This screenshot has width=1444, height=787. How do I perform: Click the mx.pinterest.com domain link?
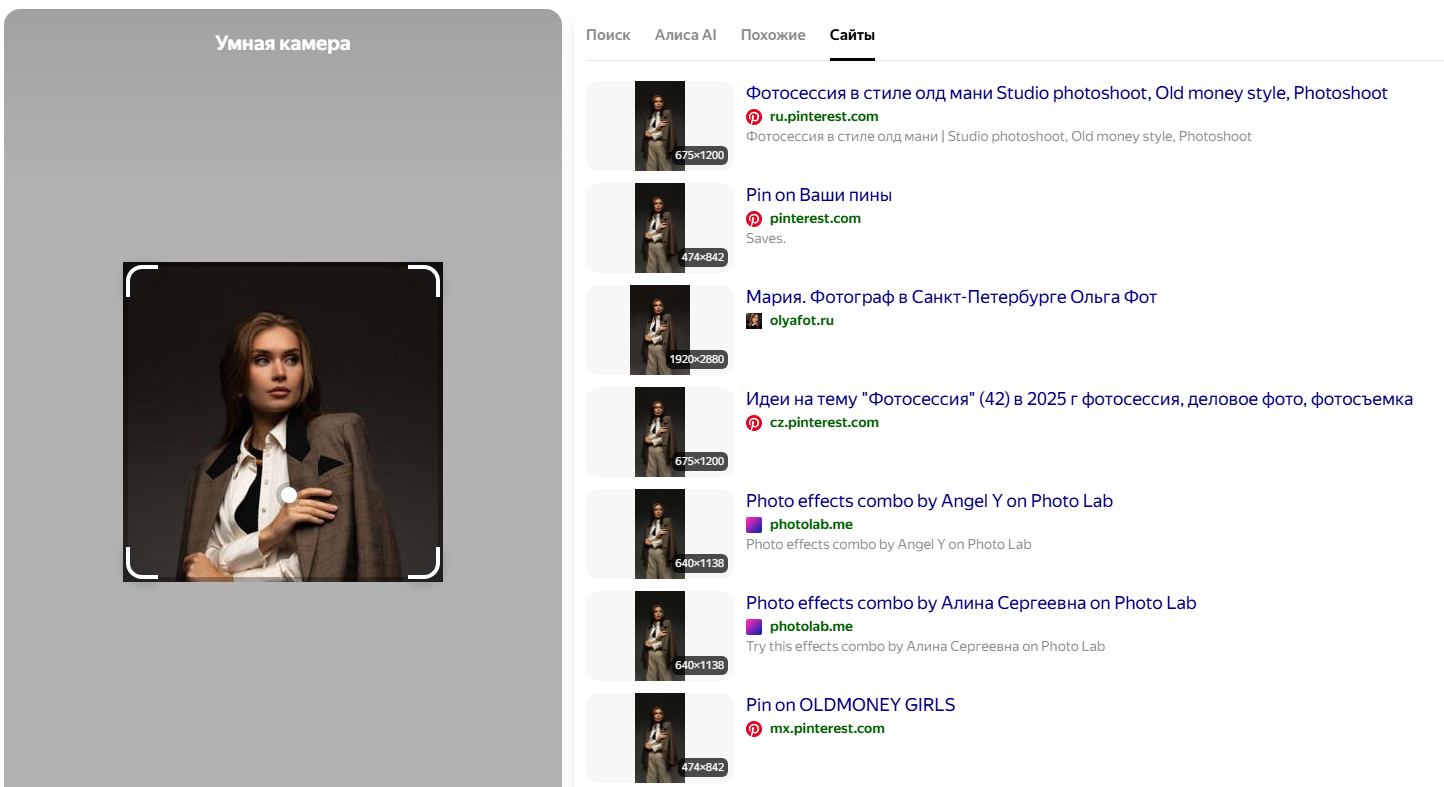pos(827,729)
